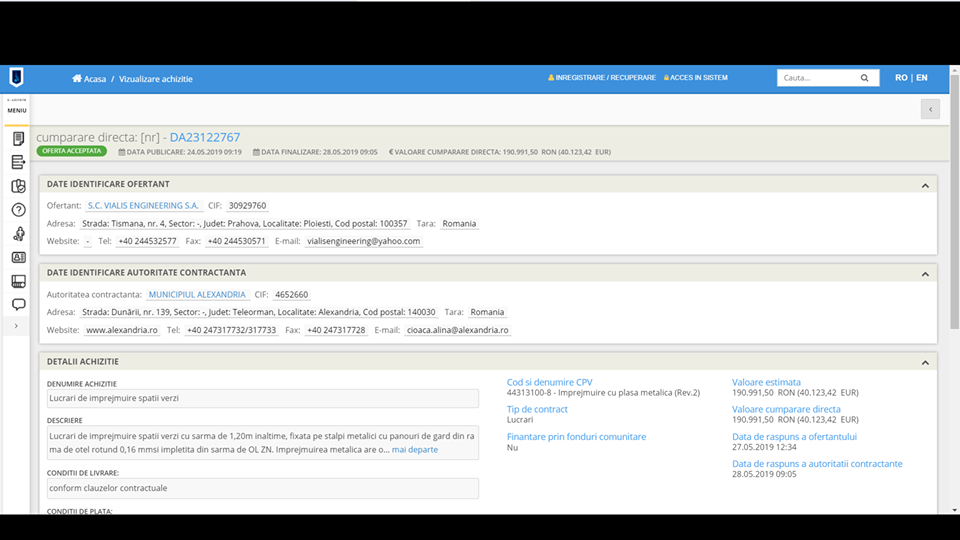Collapse the Date Identificare Ofertant section
Image resolution: width=960 pixels, height=540 pixels.
(x=925, y=185)
